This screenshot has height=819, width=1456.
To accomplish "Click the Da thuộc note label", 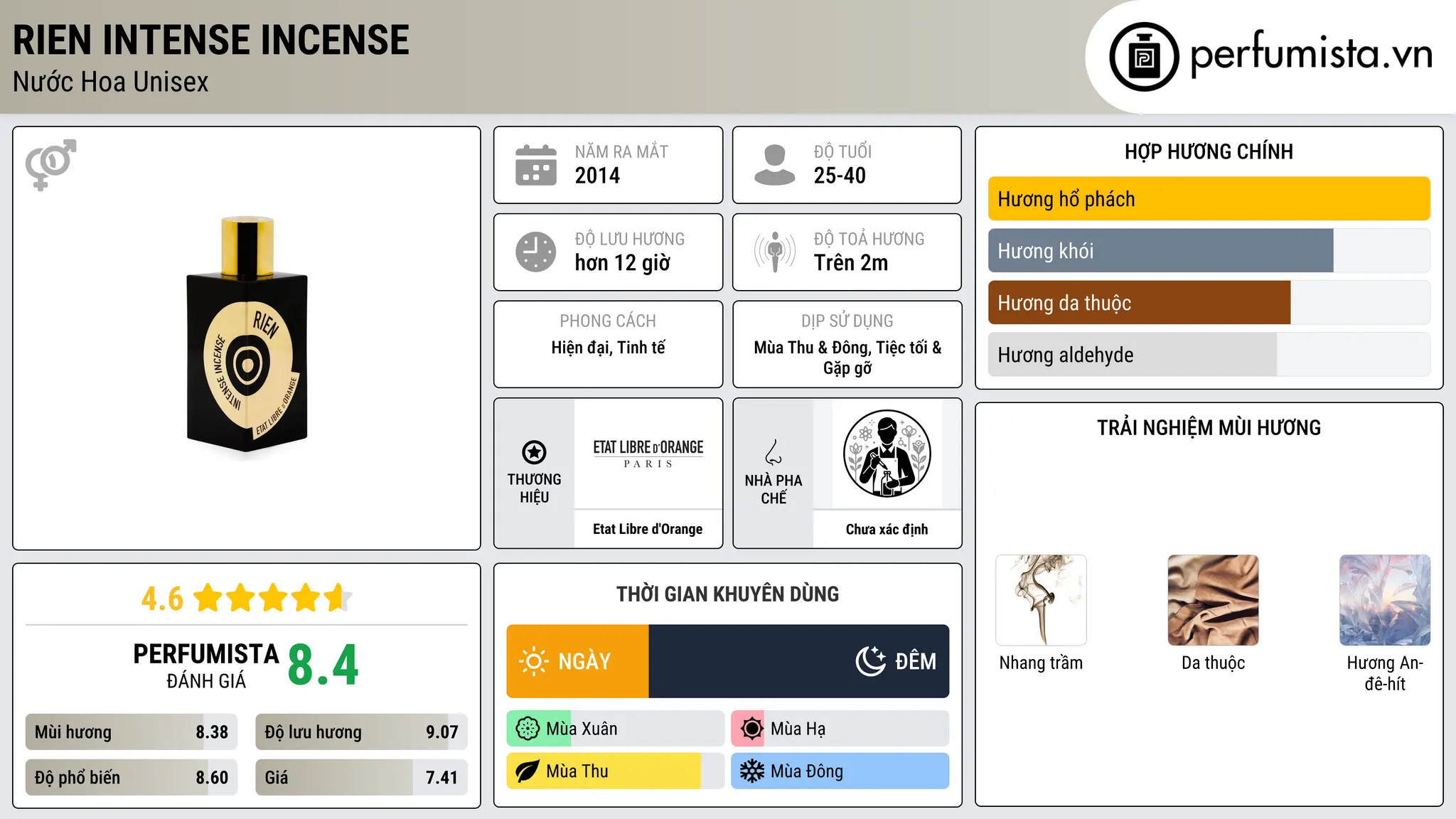I will (1213, 663).
